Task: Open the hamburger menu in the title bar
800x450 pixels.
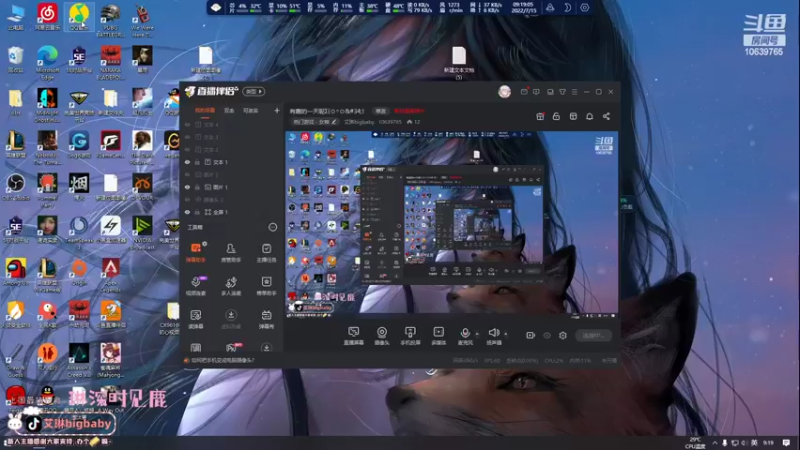Action: point(574,92)
